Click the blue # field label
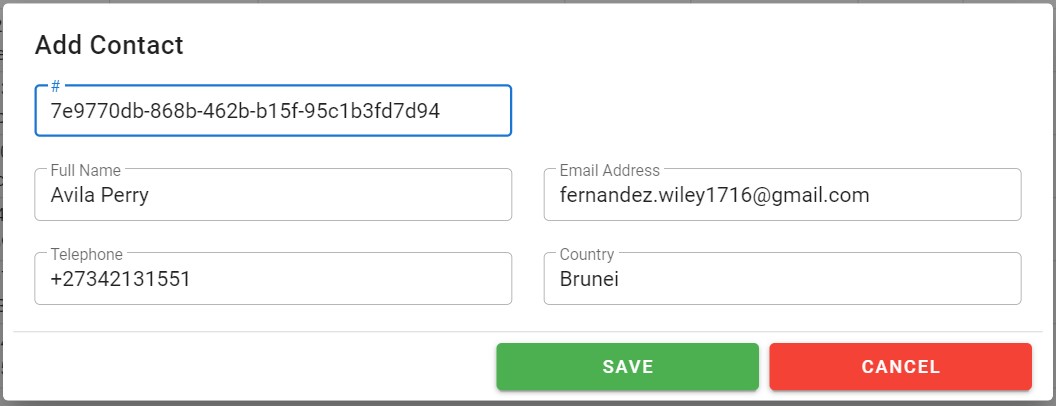Viewport: 1056px width, 406px height. click(56, 86)
